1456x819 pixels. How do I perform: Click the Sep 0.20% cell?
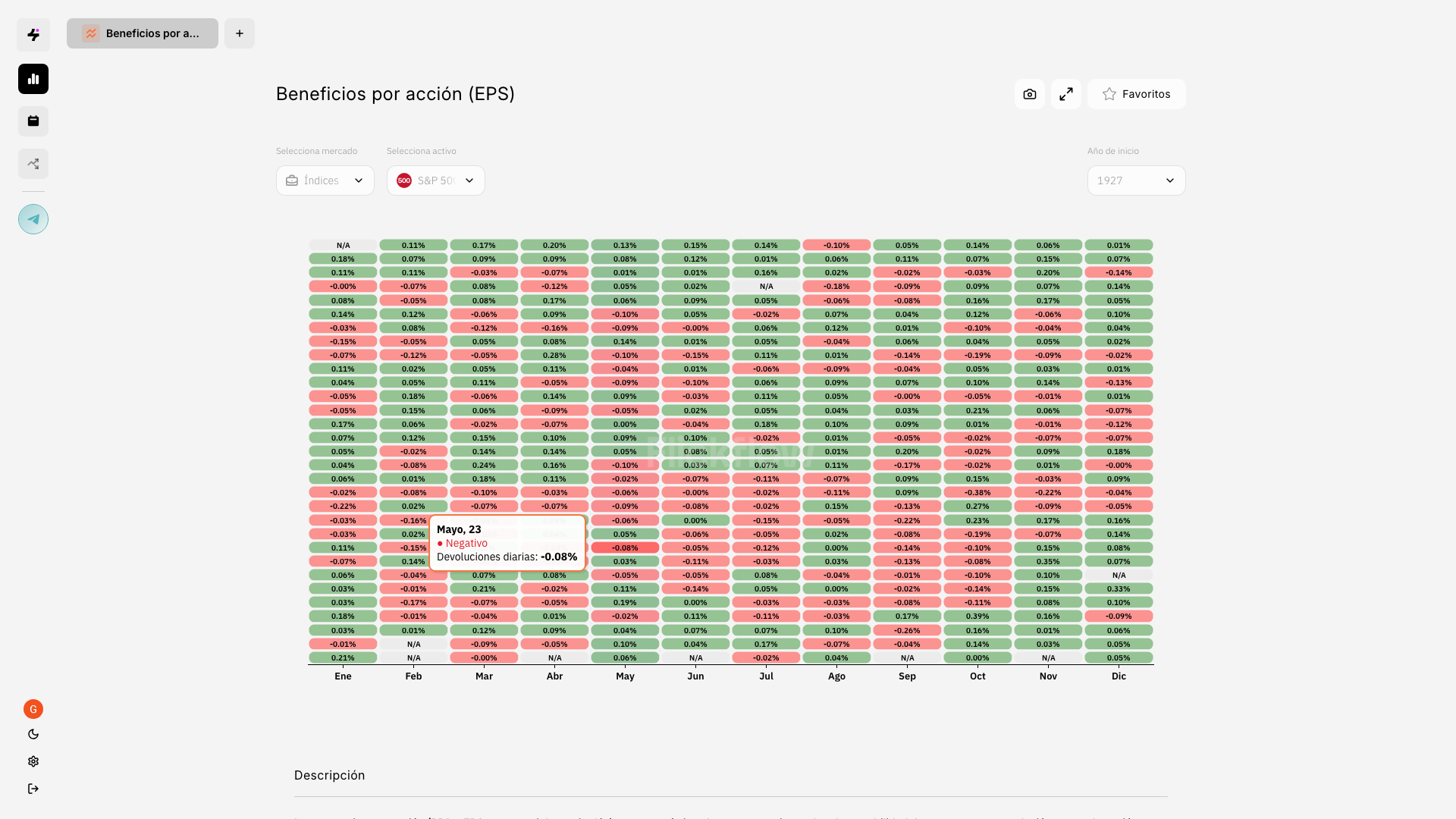click(x=907, y=452)
